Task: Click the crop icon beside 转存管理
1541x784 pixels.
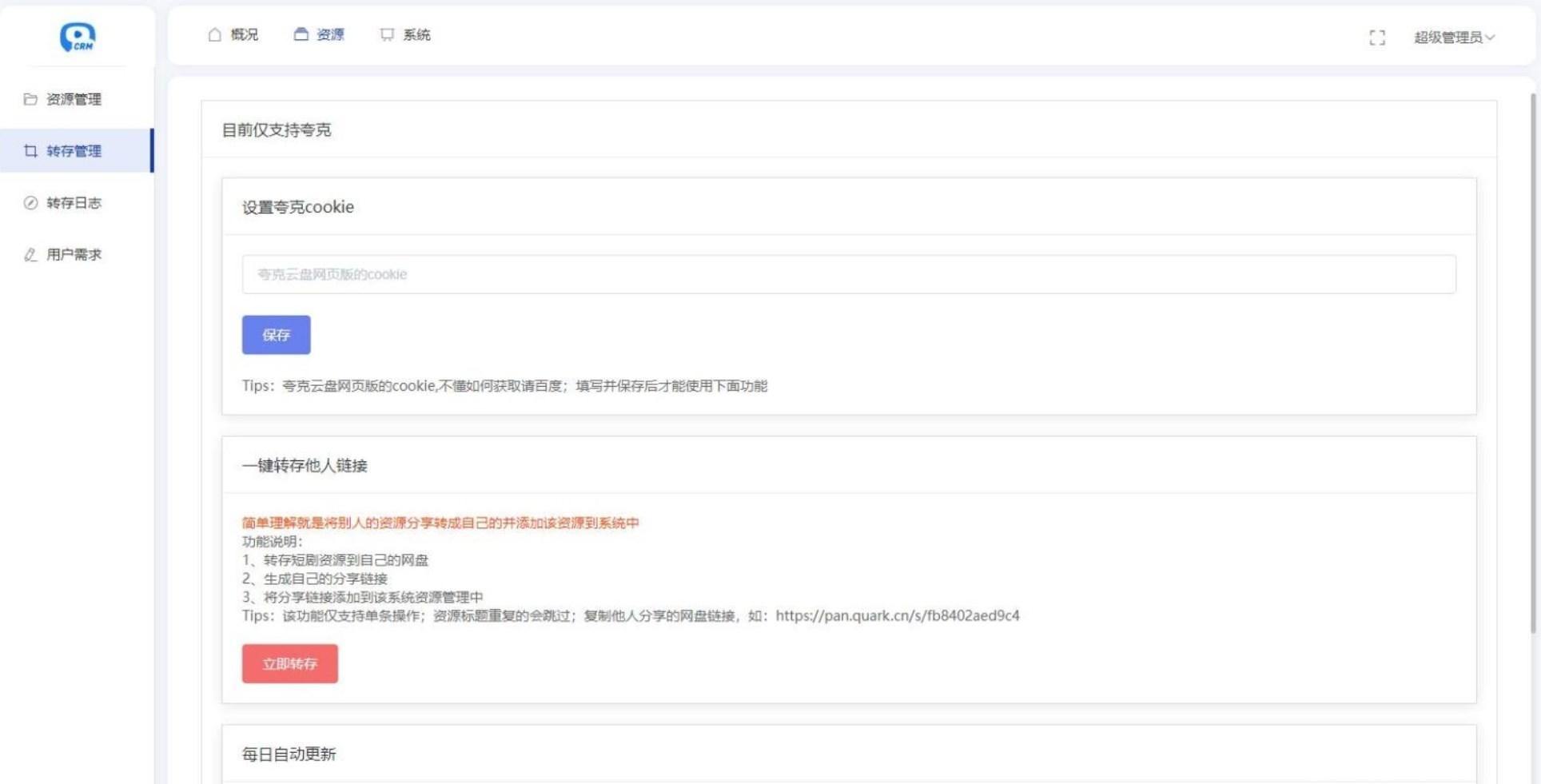Action: (30, 151)
